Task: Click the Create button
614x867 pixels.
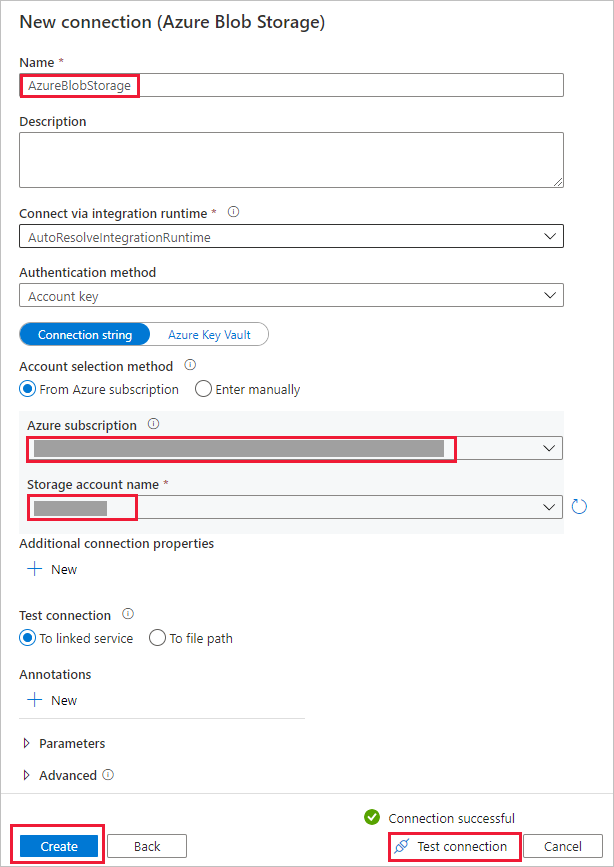Action: click(x=57, y=845)
